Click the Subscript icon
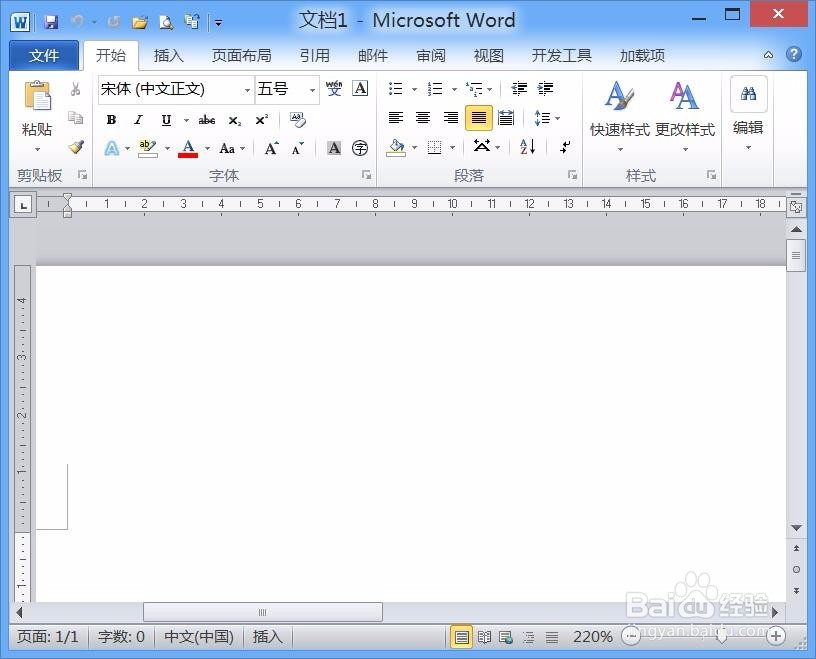The height and width of the screenshot is (659, 816). [x=235, y=120]
